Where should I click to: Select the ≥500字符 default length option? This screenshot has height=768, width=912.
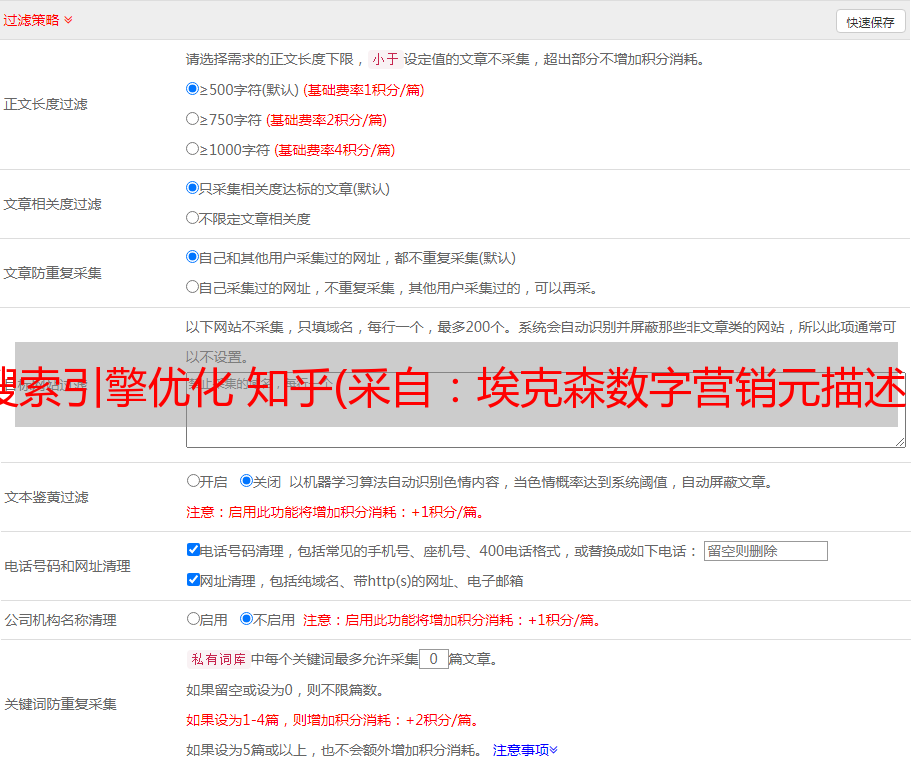tap(193, 89)
